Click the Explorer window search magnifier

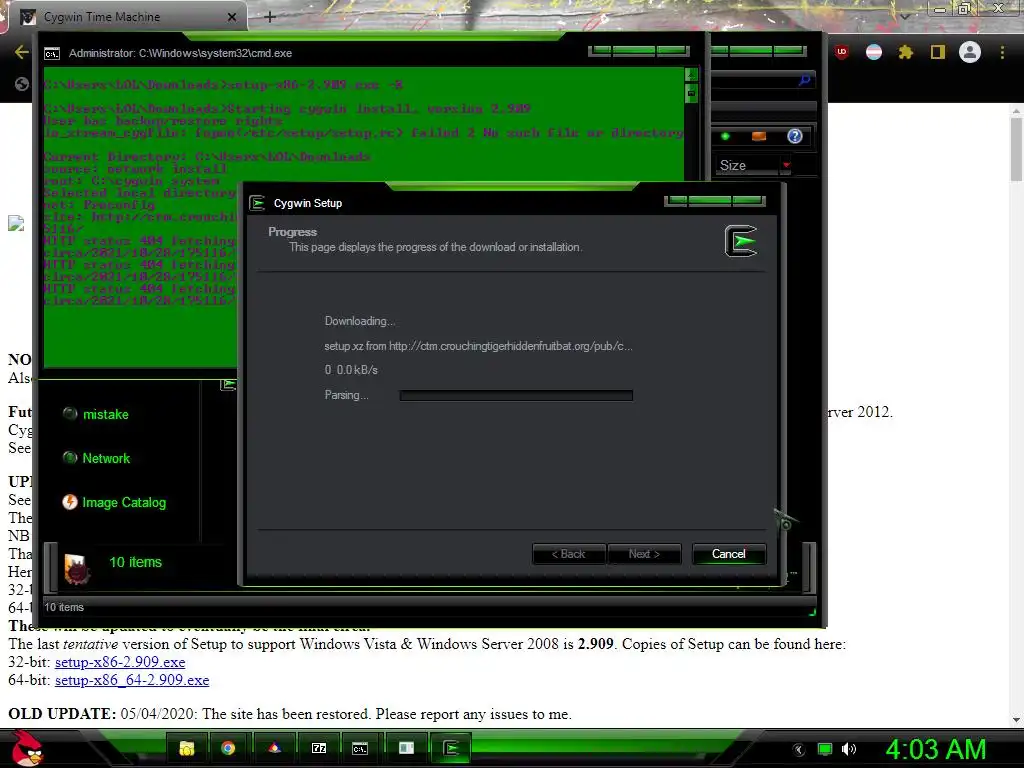click(805, 80)
